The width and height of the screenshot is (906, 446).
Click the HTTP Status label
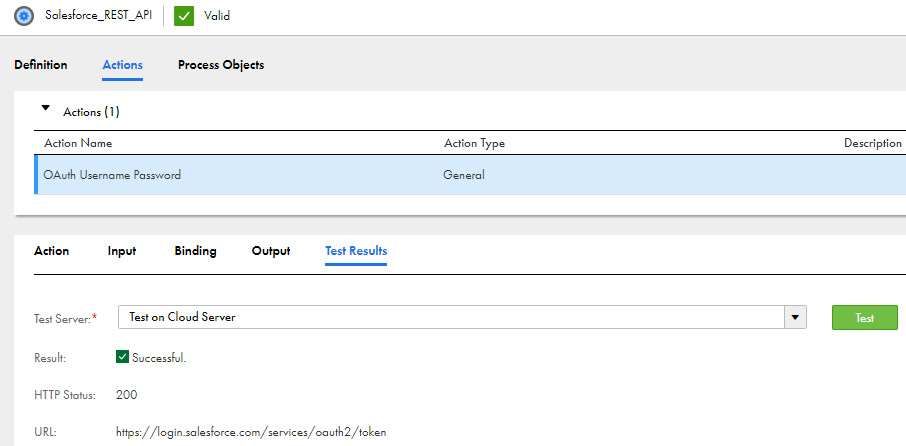click(x=65, y=395)
